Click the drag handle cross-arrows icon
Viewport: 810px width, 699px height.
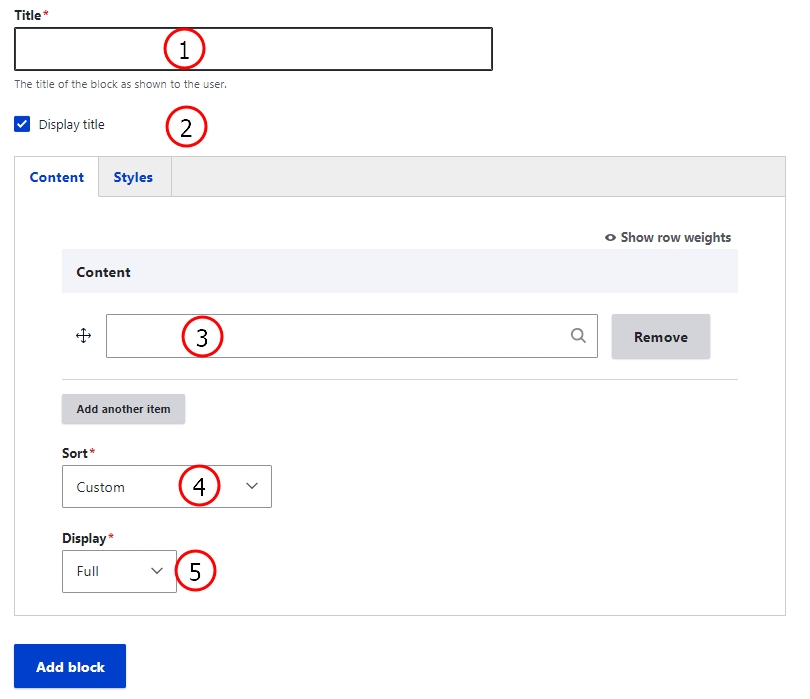[x=83, y=336]
